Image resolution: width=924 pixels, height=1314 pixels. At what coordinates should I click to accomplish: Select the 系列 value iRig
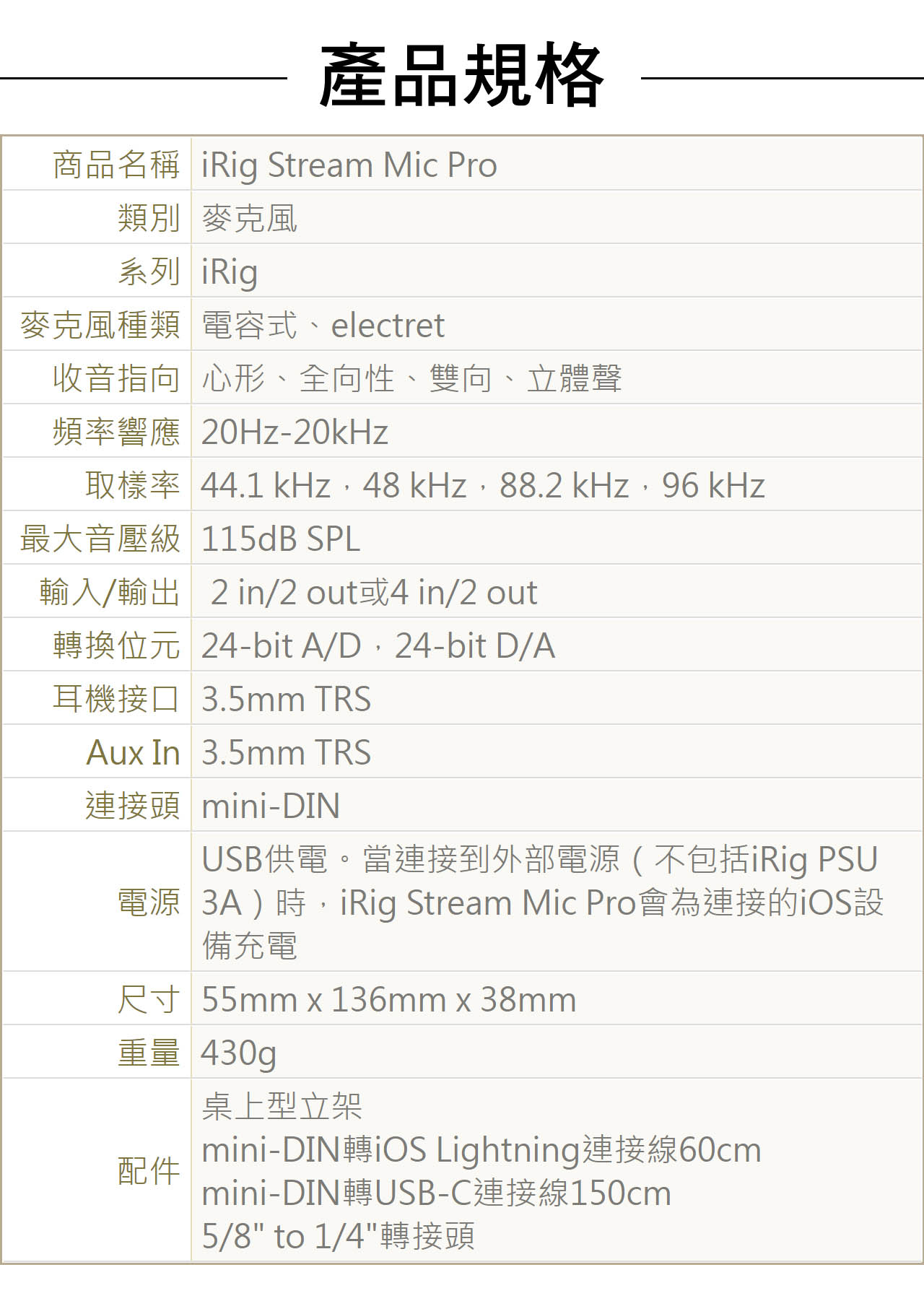click(230, 272)
